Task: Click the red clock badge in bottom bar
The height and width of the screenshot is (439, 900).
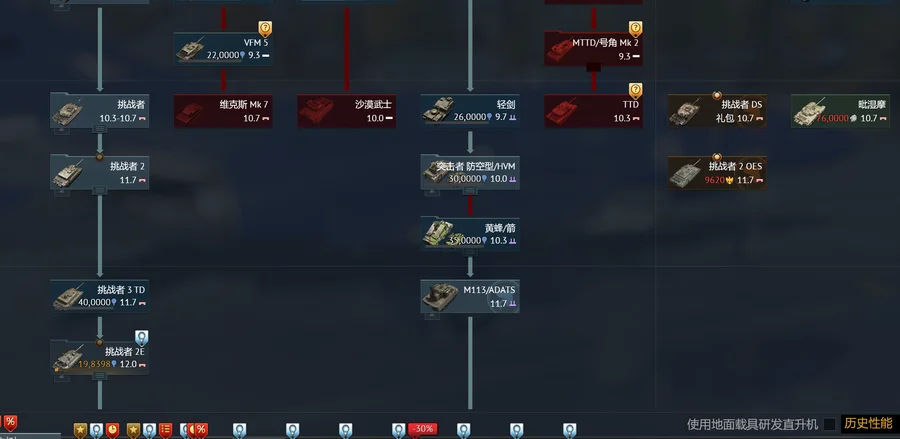Action: click(x=112, y=430)
